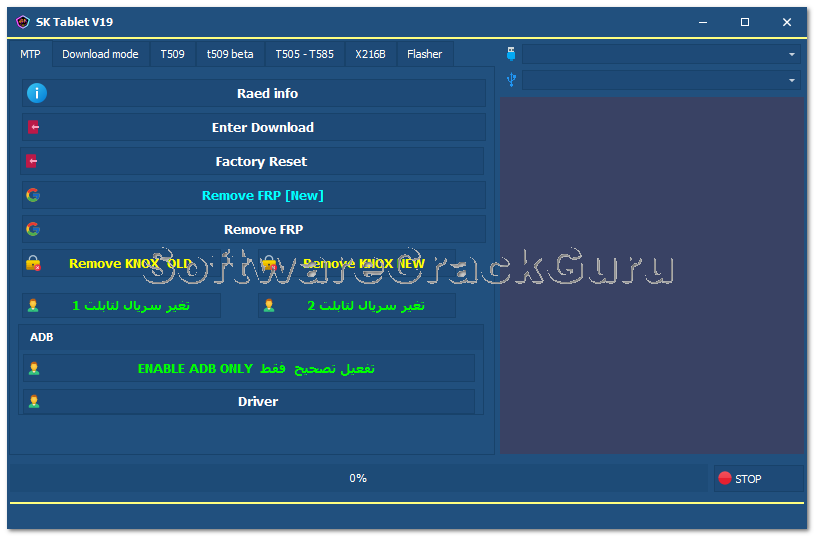This screenshot has height=536, width=814.
Task: Open the Download mode tab
Action: pos(100,54)
